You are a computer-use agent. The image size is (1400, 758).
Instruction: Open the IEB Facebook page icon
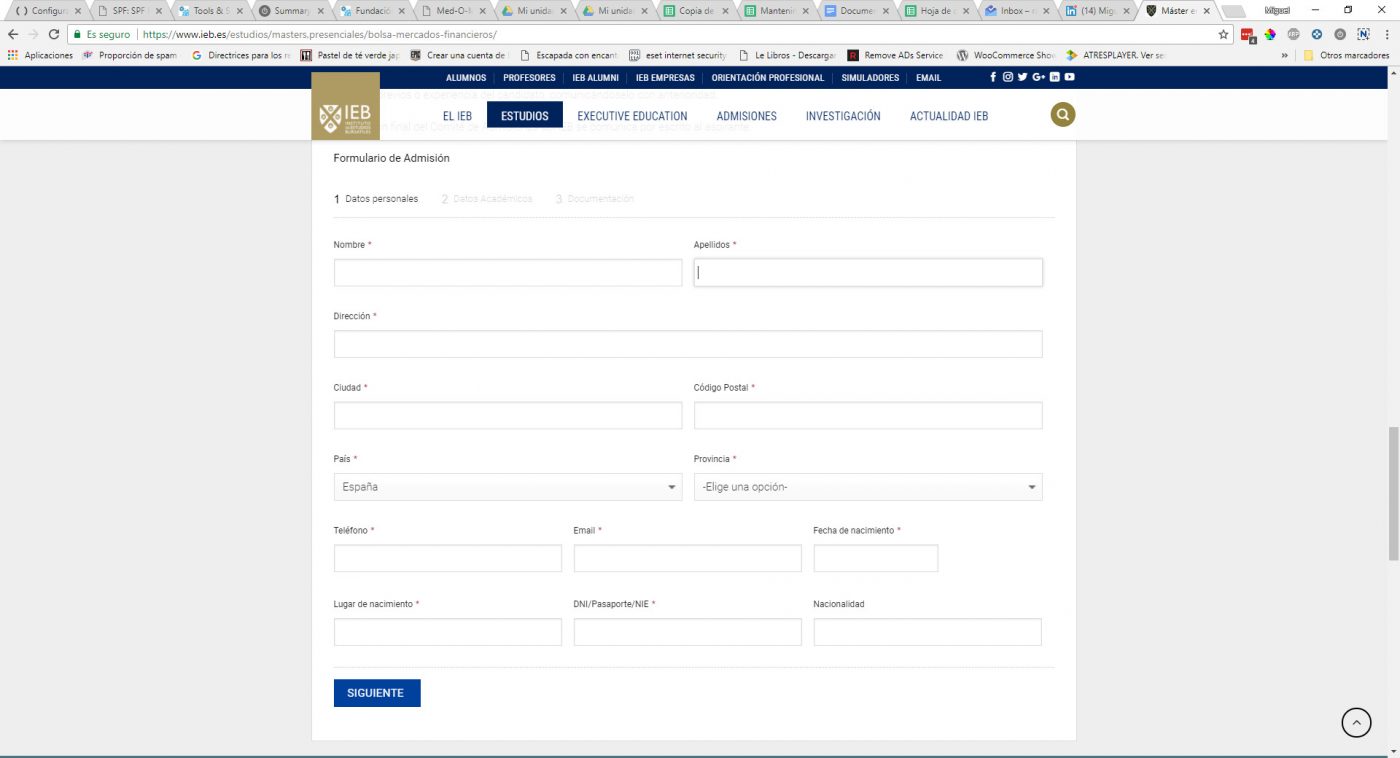click(x=993, y=77)
